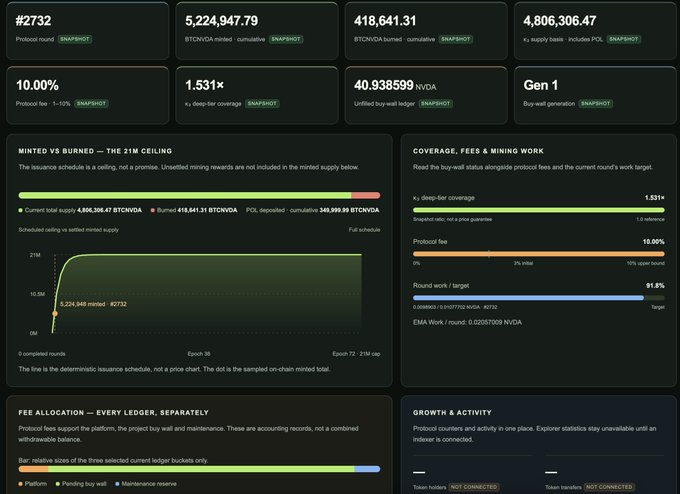Select the orange Platform legend dot
Screen dimensions: 680x494
20,484
